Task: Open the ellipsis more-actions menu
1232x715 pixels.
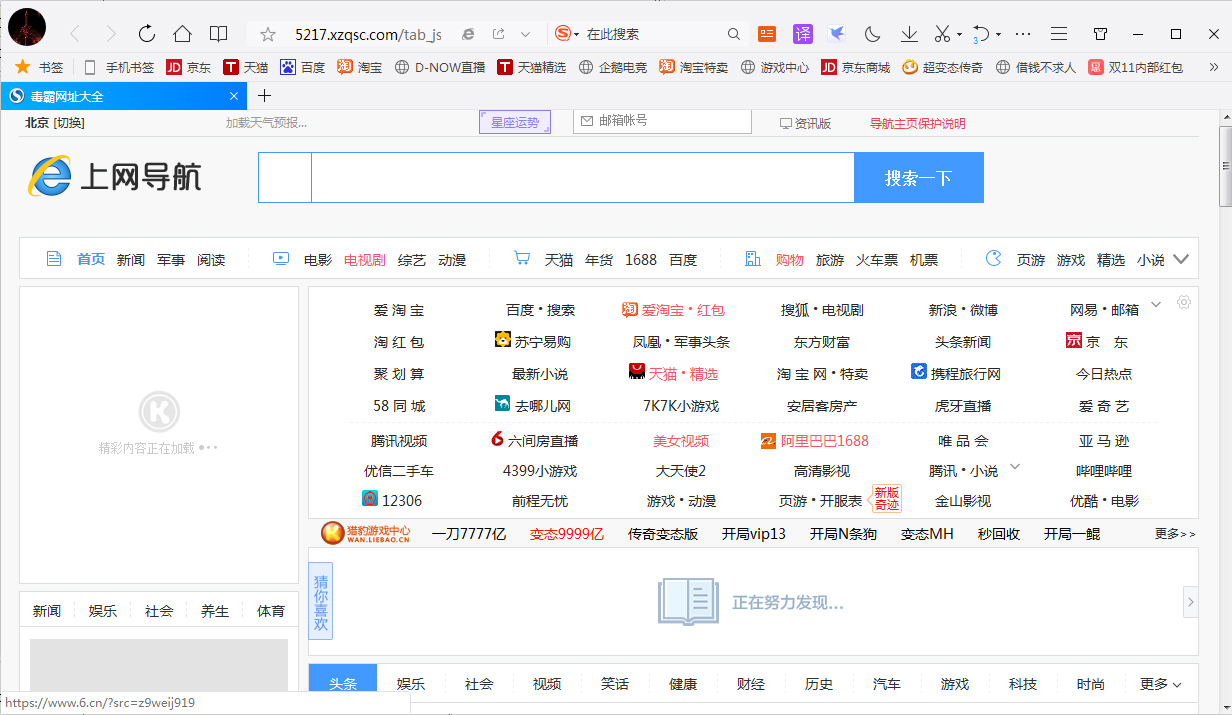Action: point(1022,33)
